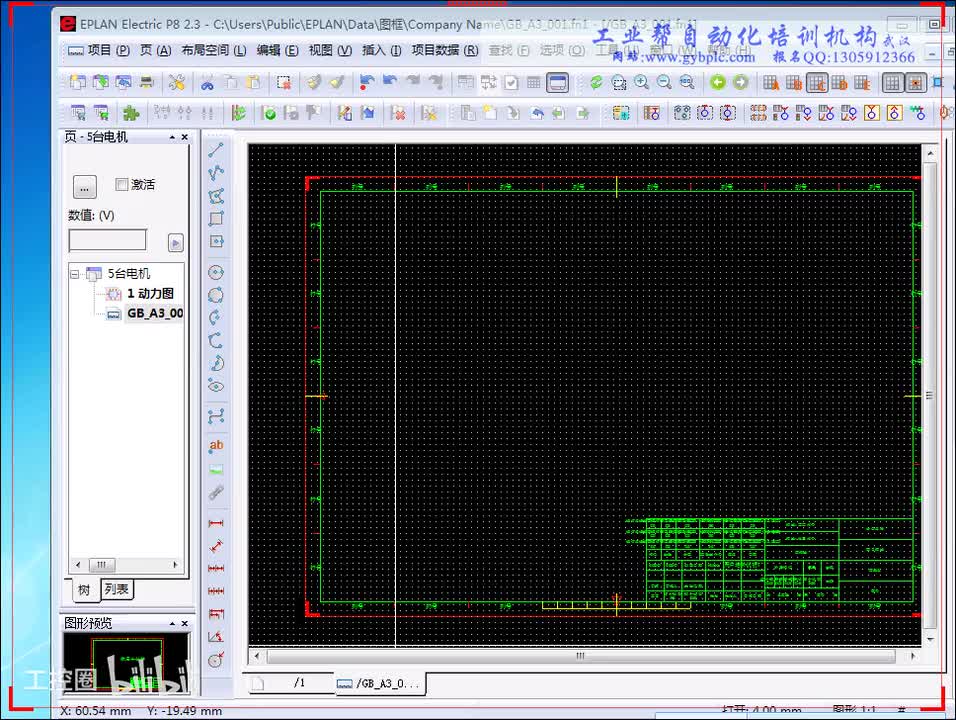The width and height of the screenshot is (956, 720).
Task: Select the circle drawing tool
Action: (216, 272)
